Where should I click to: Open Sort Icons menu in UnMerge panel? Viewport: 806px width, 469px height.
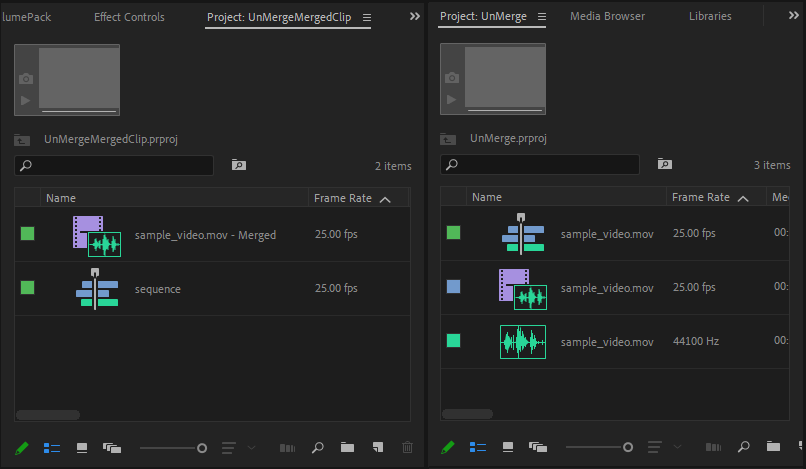coord(654,447)
